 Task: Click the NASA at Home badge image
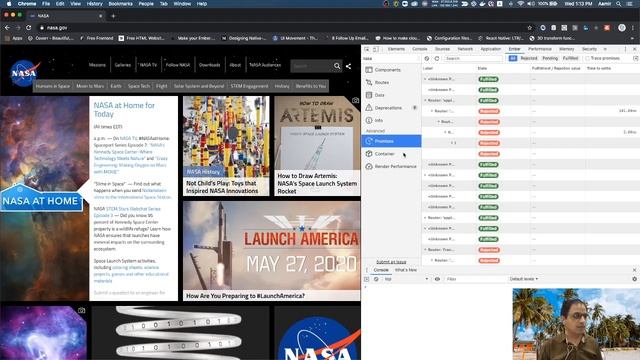click(x=41, y=198)
